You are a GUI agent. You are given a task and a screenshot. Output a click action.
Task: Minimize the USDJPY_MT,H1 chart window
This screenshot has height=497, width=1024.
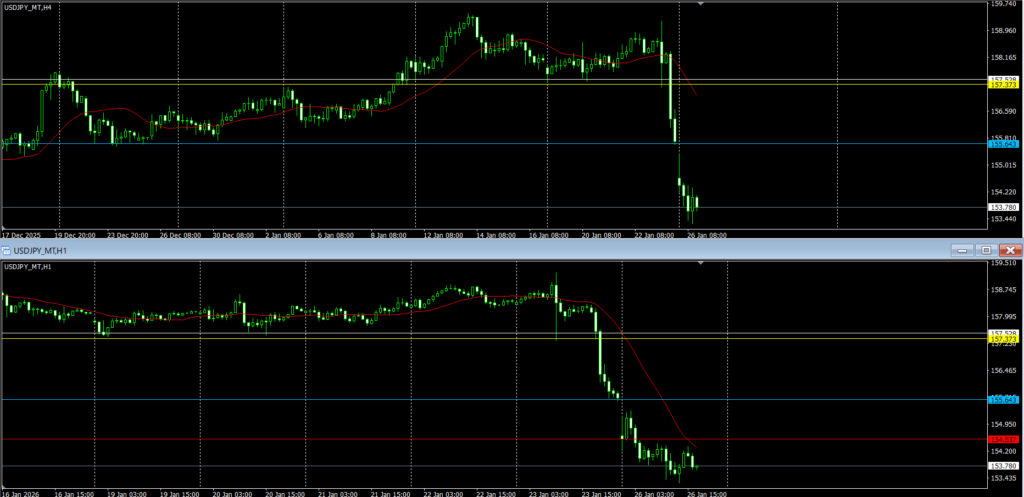(963, 249)
